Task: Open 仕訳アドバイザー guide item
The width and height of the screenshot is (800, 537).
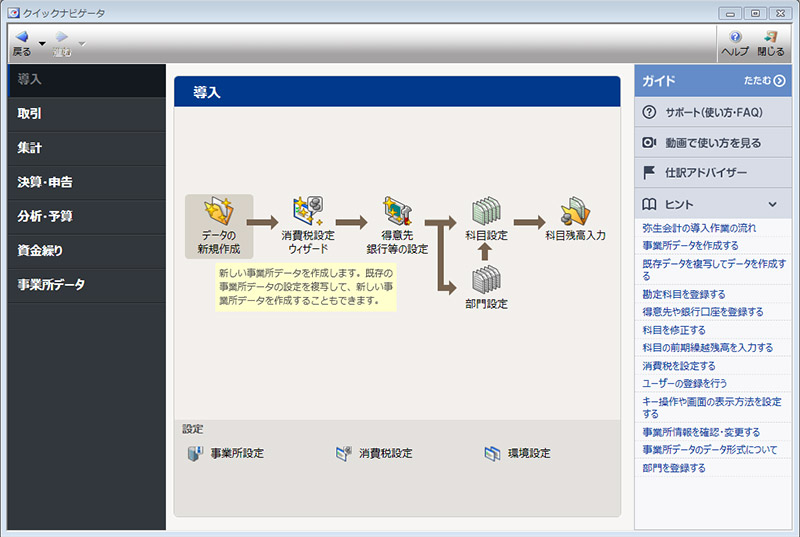Action: (713, 173)
